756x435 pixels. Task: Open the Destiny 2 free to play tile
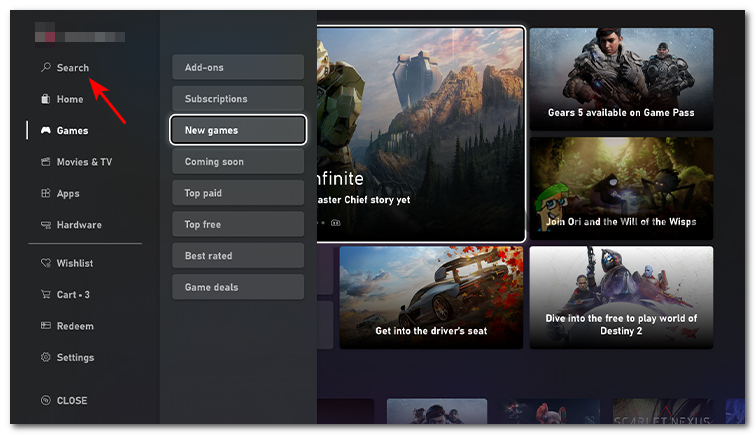(621, 298)
